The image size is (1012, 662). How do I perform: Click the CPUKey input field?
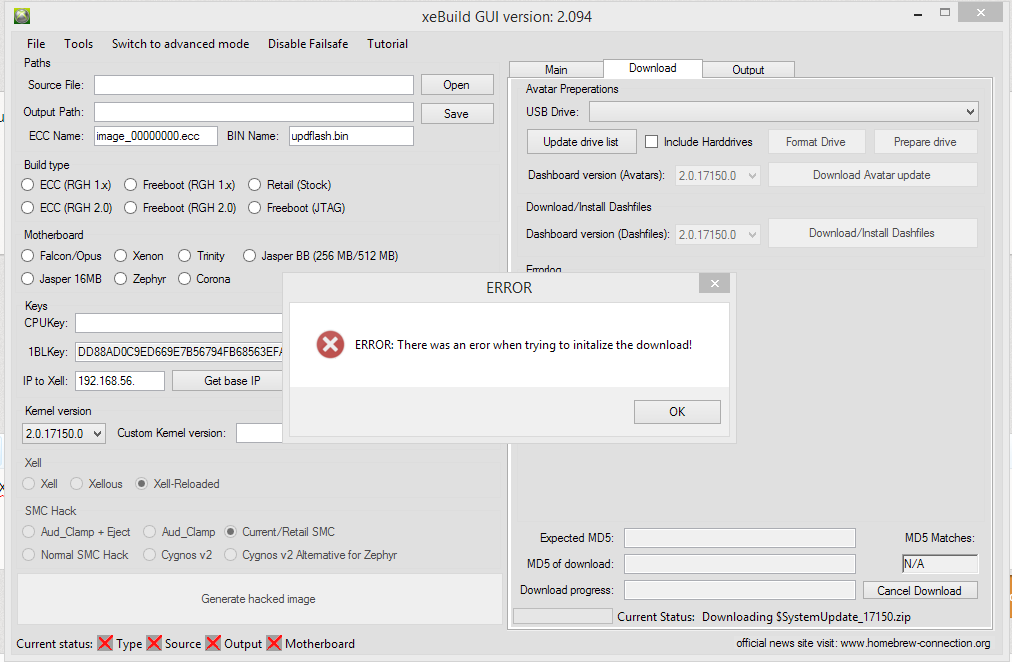179,323
